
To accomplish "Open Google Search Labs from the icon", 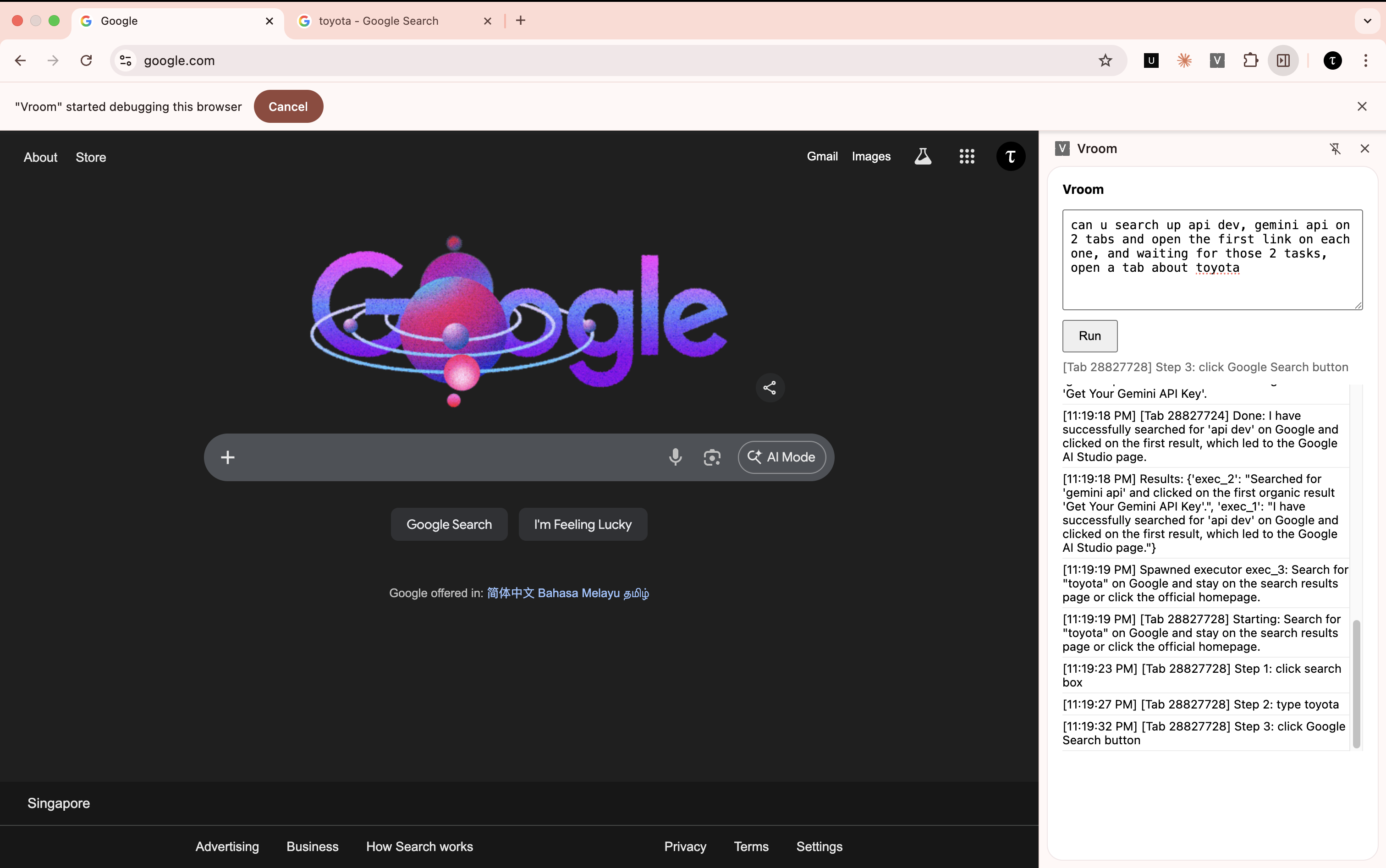I will click(922, 156).
